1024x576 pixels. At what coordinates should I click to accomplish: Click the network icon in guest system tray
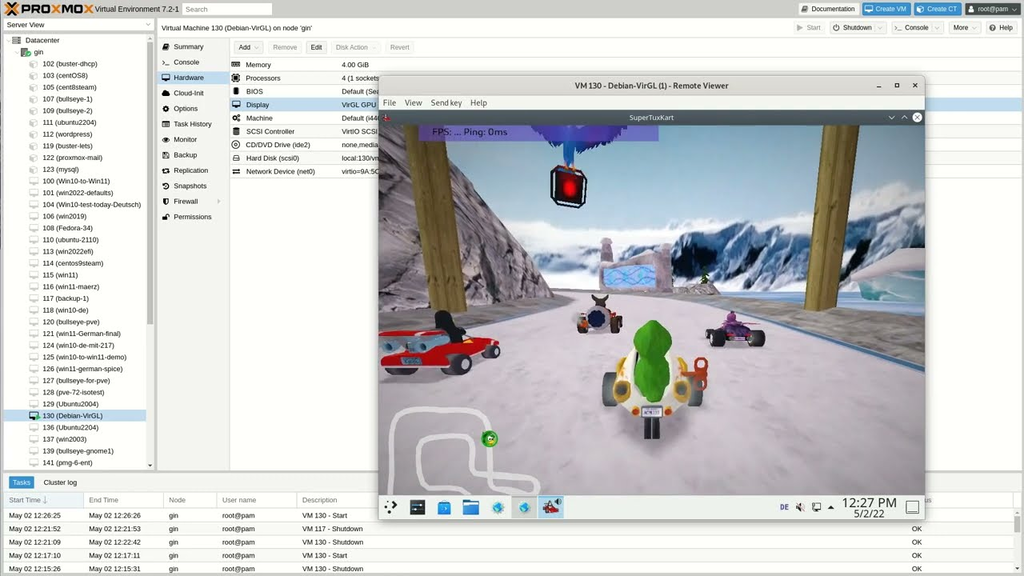pyautogui.click(x=816, y=508)
